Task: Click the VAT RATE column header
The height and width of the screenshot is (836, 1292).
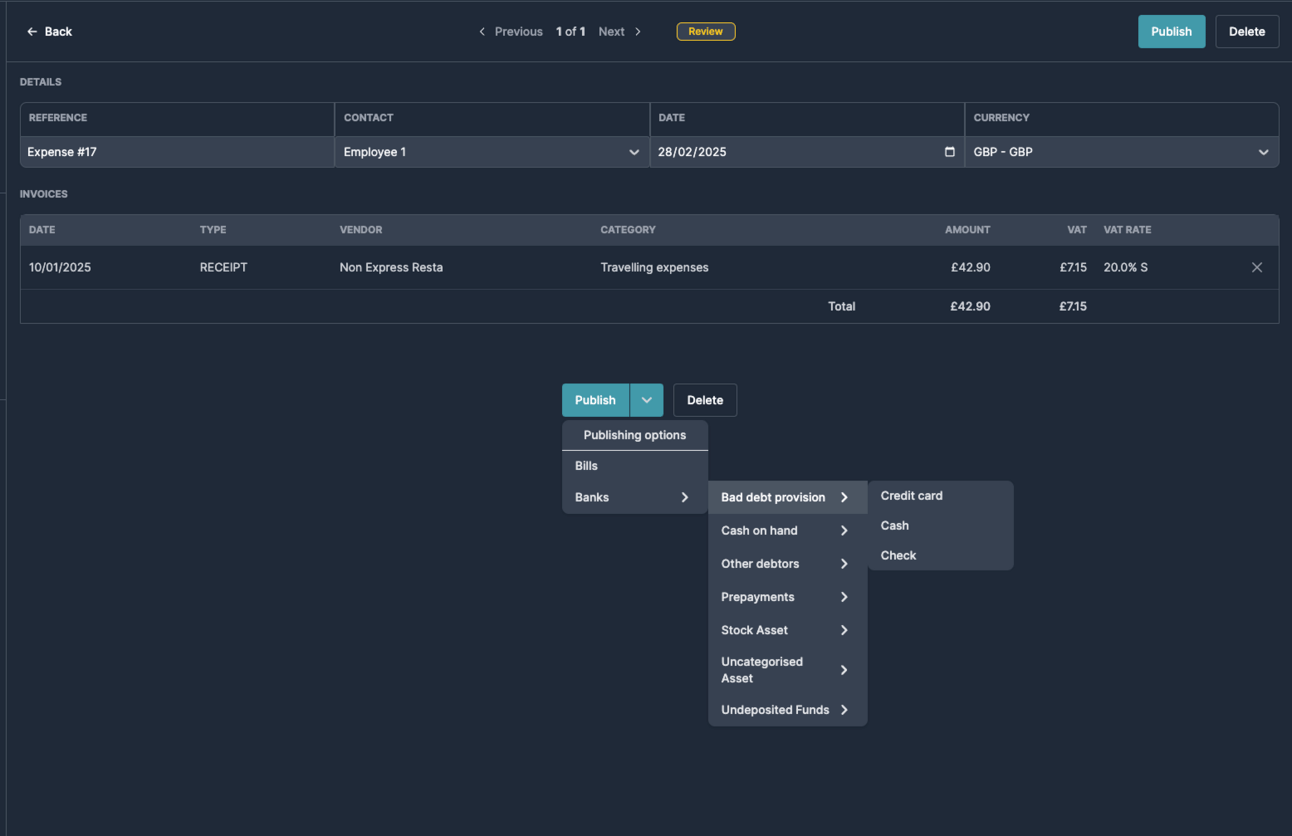Action: click(x=1127, y=230)
